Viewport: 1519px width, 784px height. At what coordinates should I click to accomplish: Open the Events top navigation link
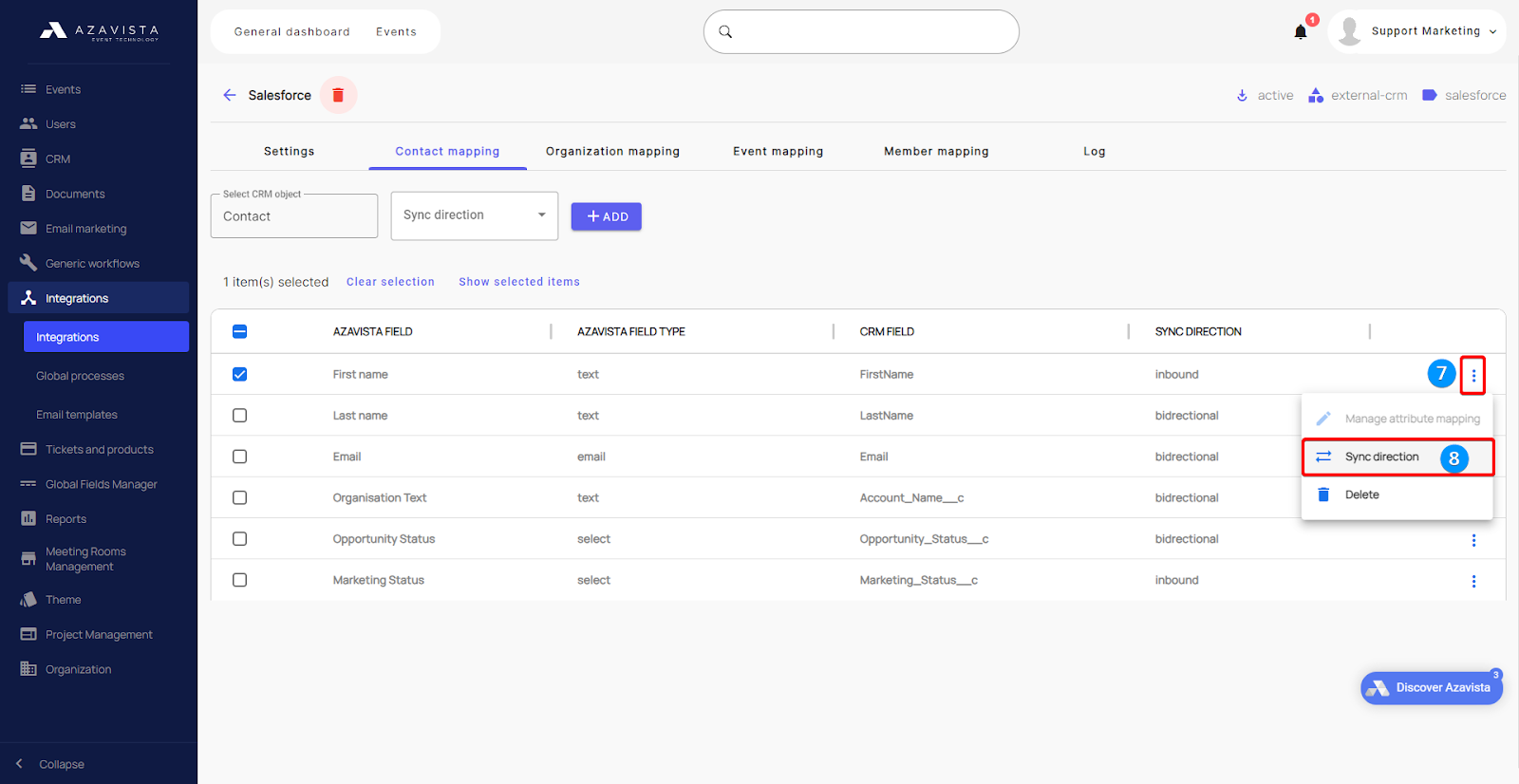(396, 32)
